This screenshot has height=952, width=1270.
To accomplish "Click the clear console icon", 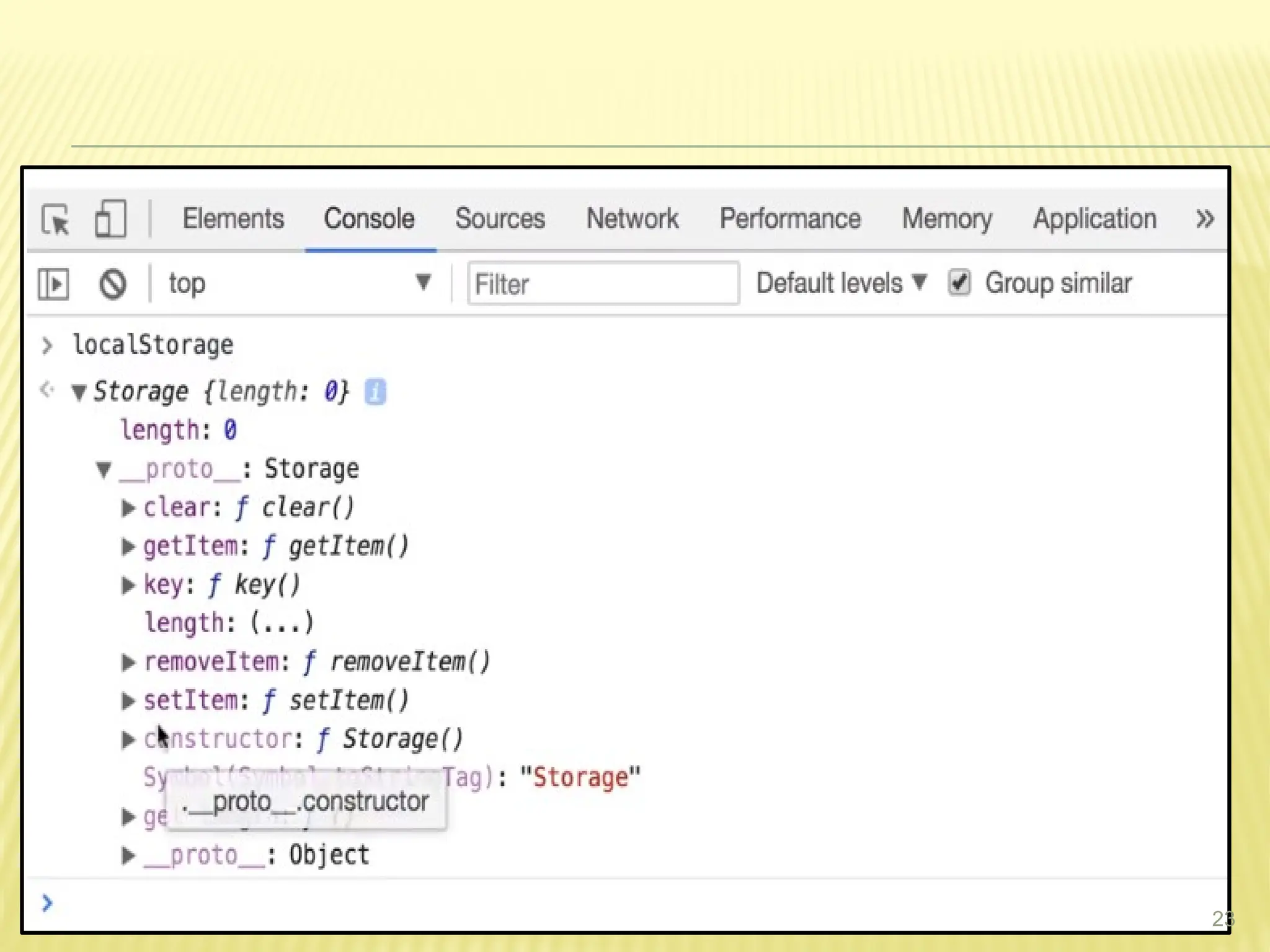I will click(x=112, y=284).
